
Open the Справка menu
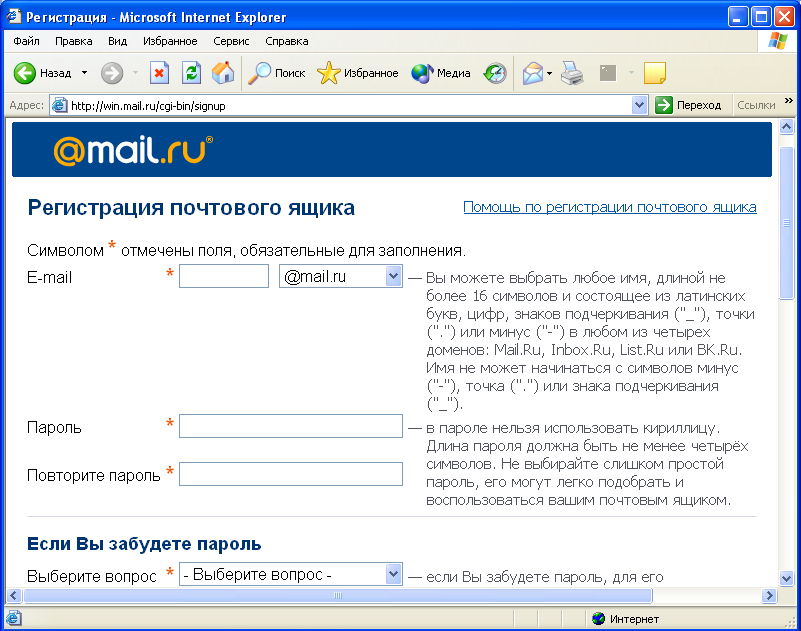point(287,41)
